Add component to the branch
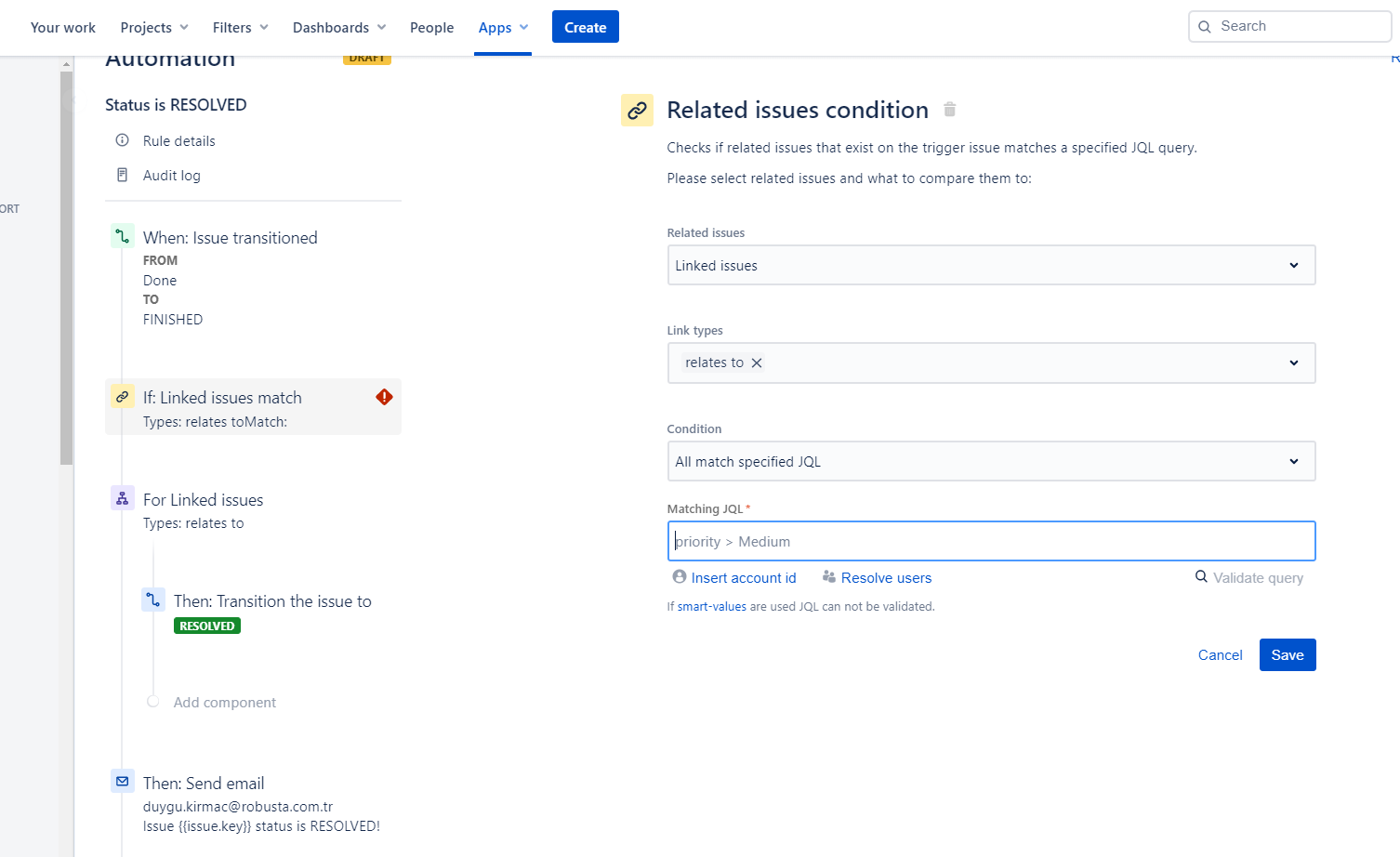The height and width of the screenshot is (857, 1400). coord(224,703)
